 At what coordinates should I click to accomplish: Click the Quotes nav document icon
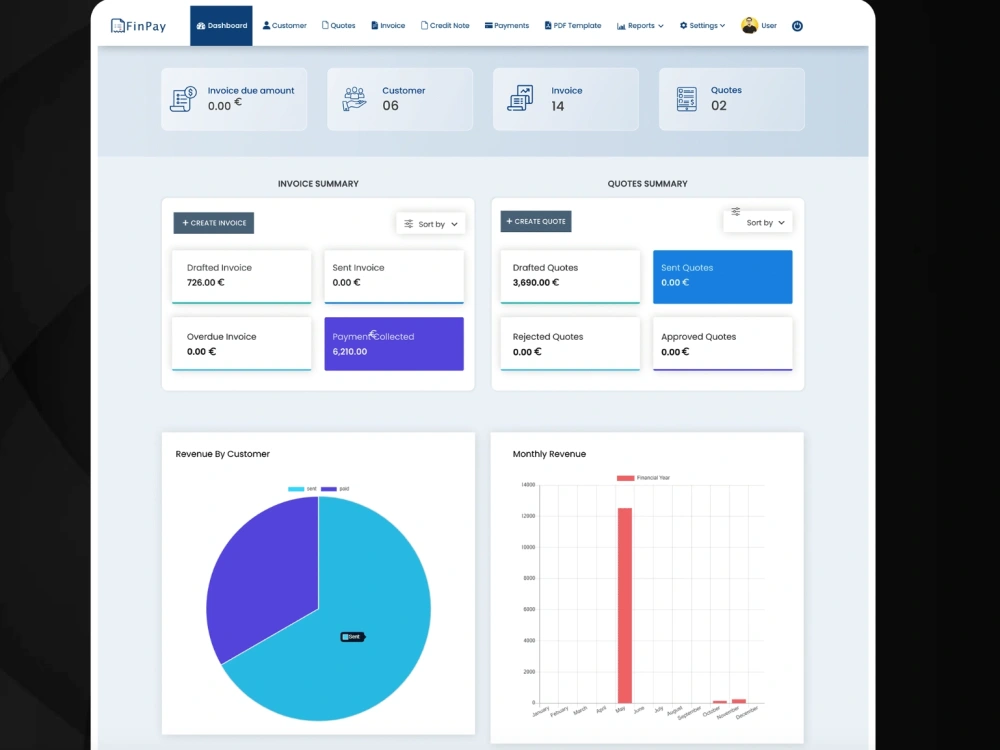click(325, 26)
